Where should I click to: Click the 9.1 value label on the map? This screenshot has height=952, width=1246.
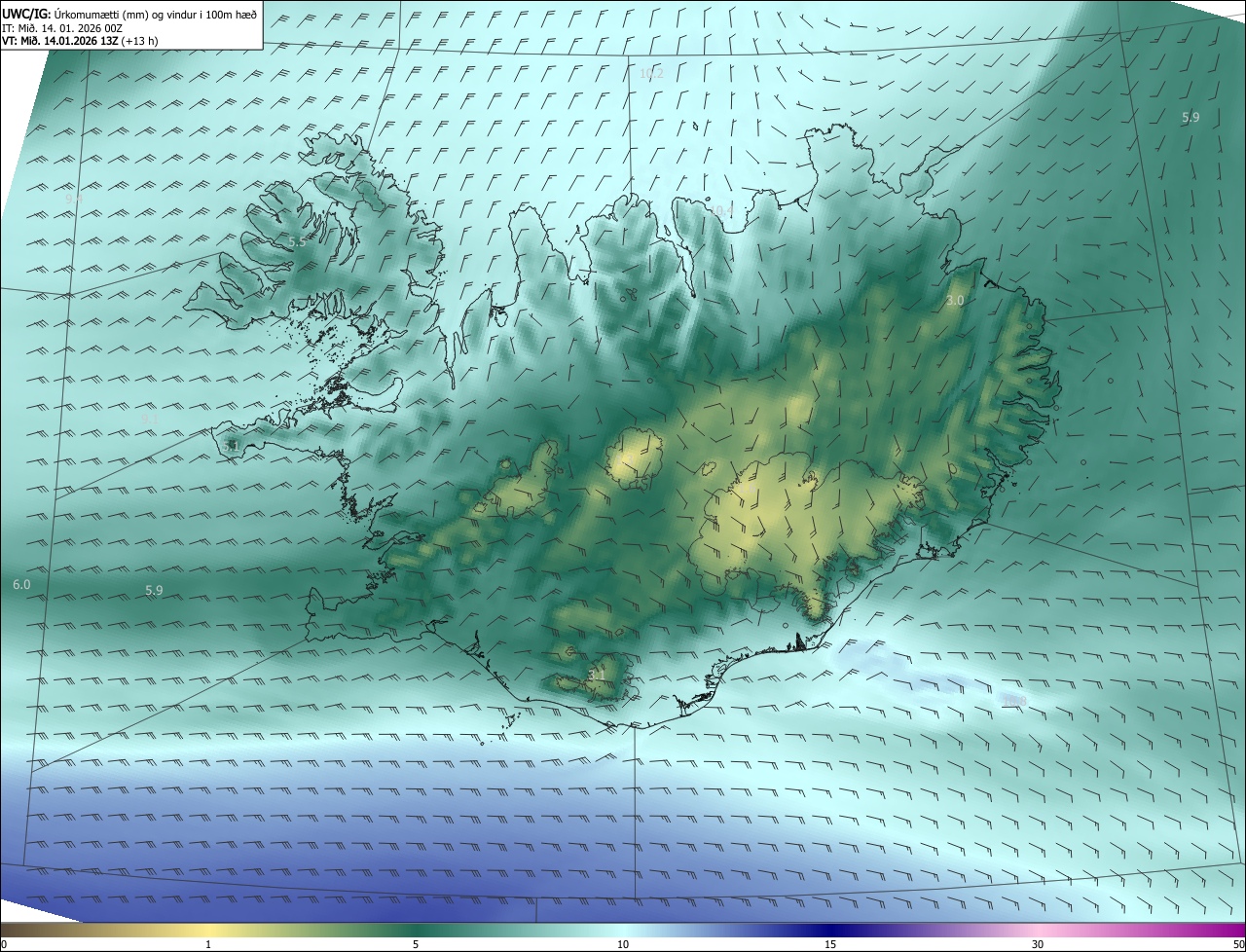[150, 418]
